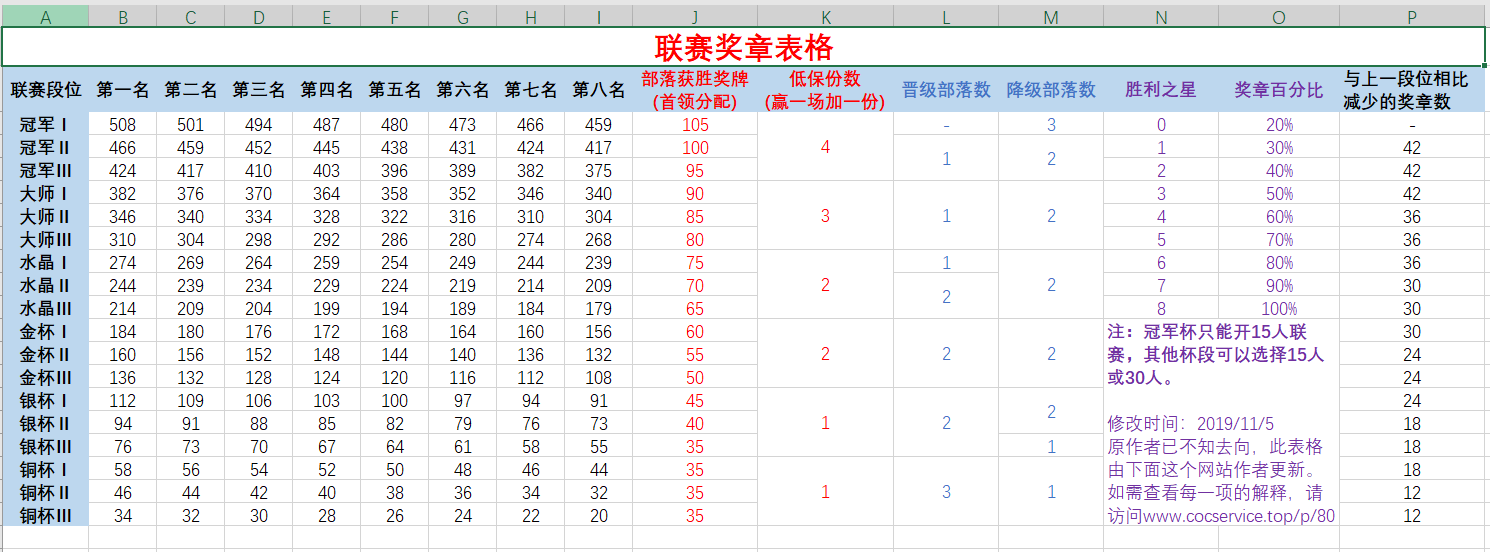Click 第一名 value 382 in 大师 I row
This screenshot has width=1490, height=552.
point(123,194)
